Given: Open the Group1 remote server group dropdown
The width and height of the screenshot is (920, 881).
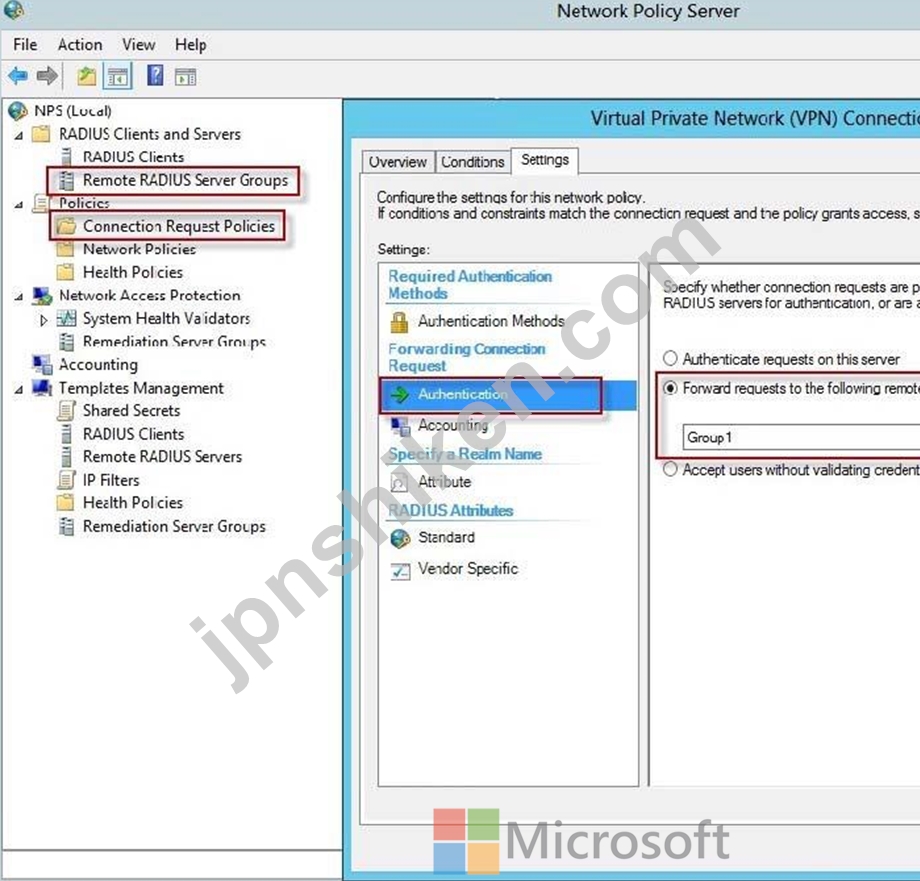Looking at the screenshot, I should 801,438.
